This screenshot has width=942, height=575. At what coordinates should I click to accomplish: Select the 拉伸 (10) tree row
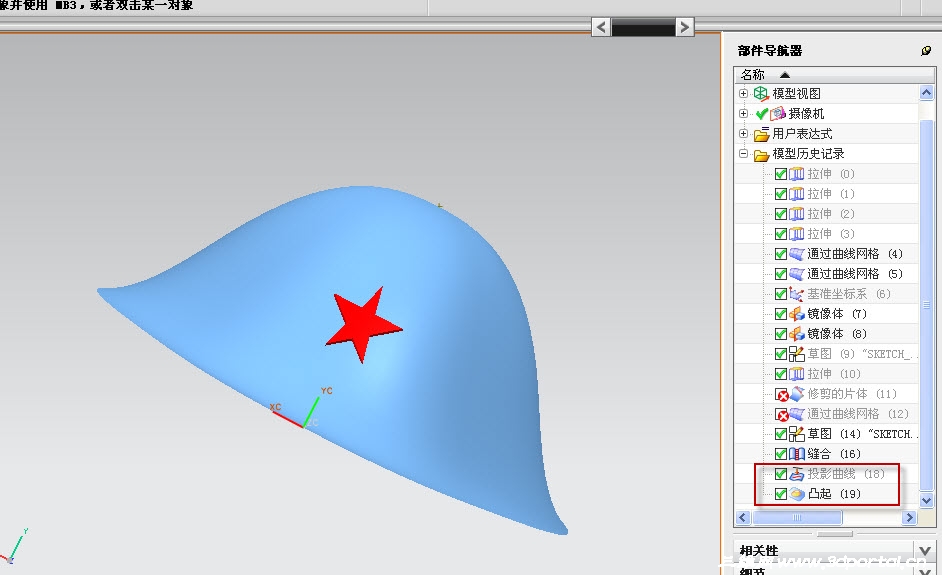point(827,374)
